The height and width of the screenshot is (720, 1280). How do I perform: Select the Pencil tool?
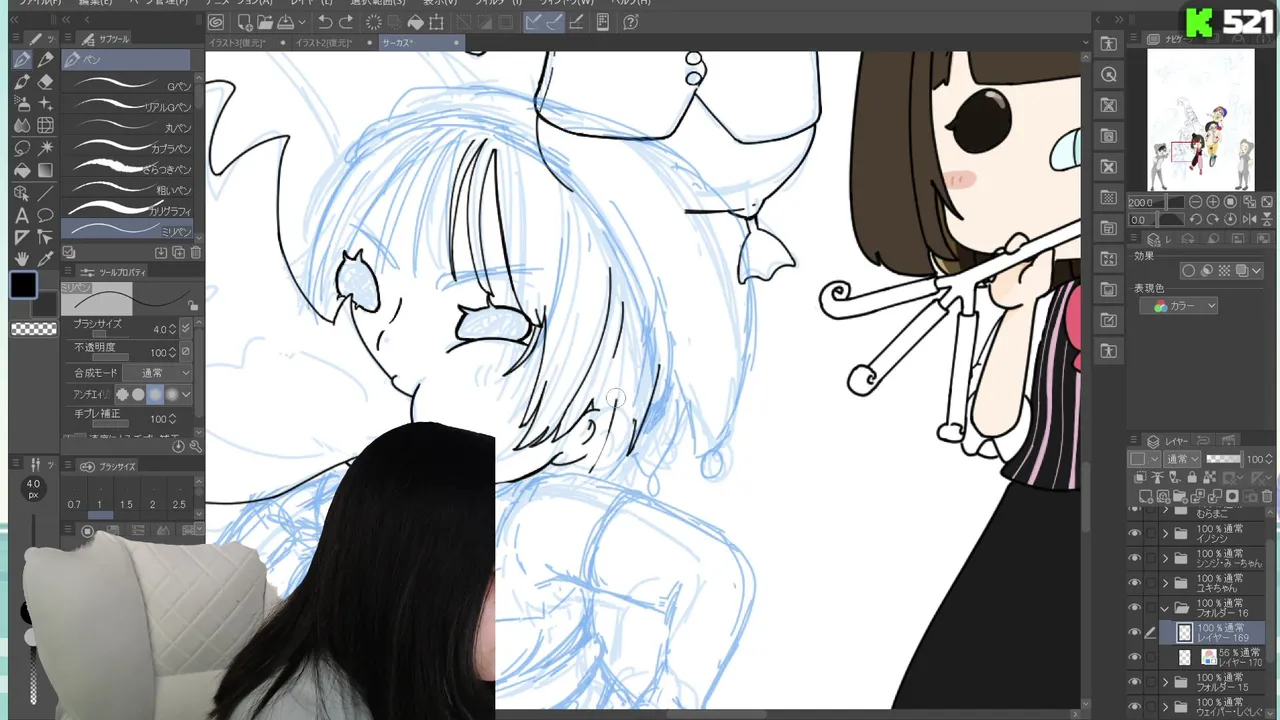click(45, 60)
